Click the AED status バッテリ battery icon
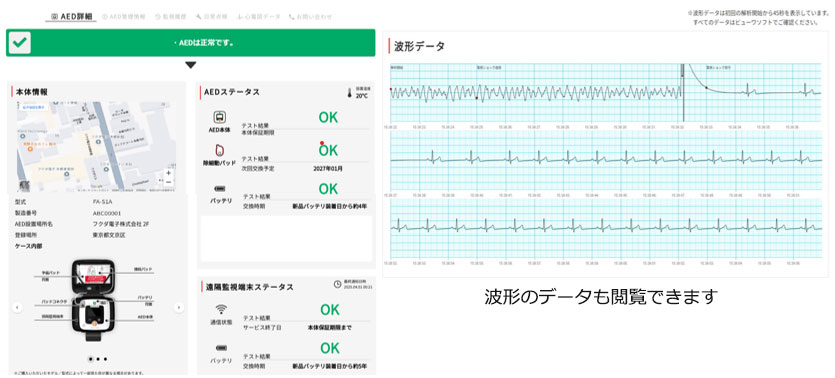 tap(218, 188)
